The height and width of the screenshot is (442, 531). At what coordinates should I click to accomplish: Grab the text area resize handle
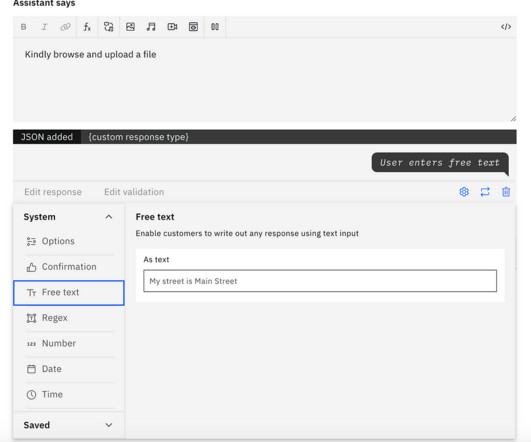tap(513, 118)
